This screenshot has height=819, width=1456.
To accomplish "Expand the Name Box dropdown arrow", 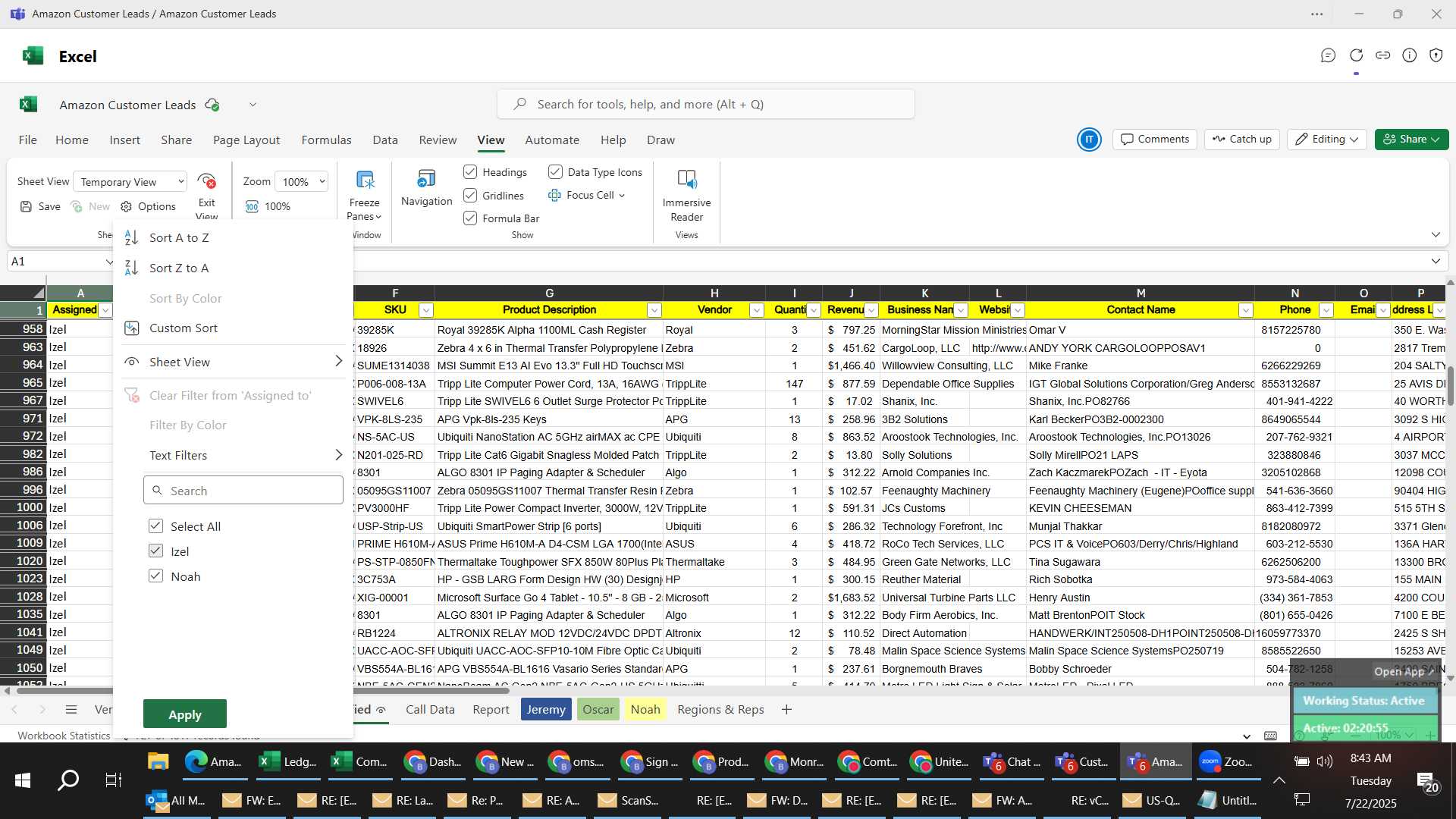I will pyautogui.click(x=109, y=262).
